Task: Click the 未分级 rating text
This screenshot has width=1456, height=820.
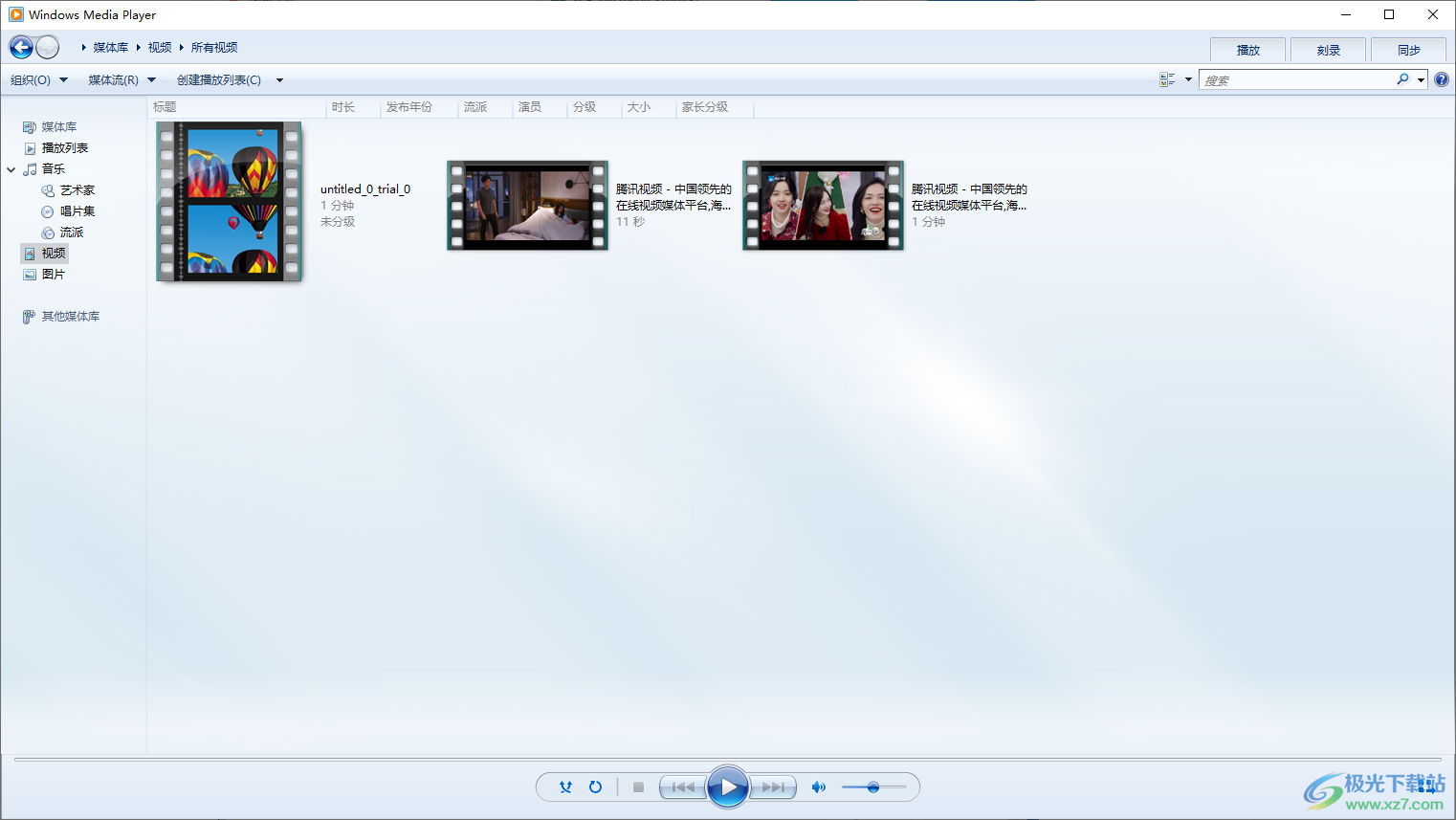Action: click(x=338, y=221)
